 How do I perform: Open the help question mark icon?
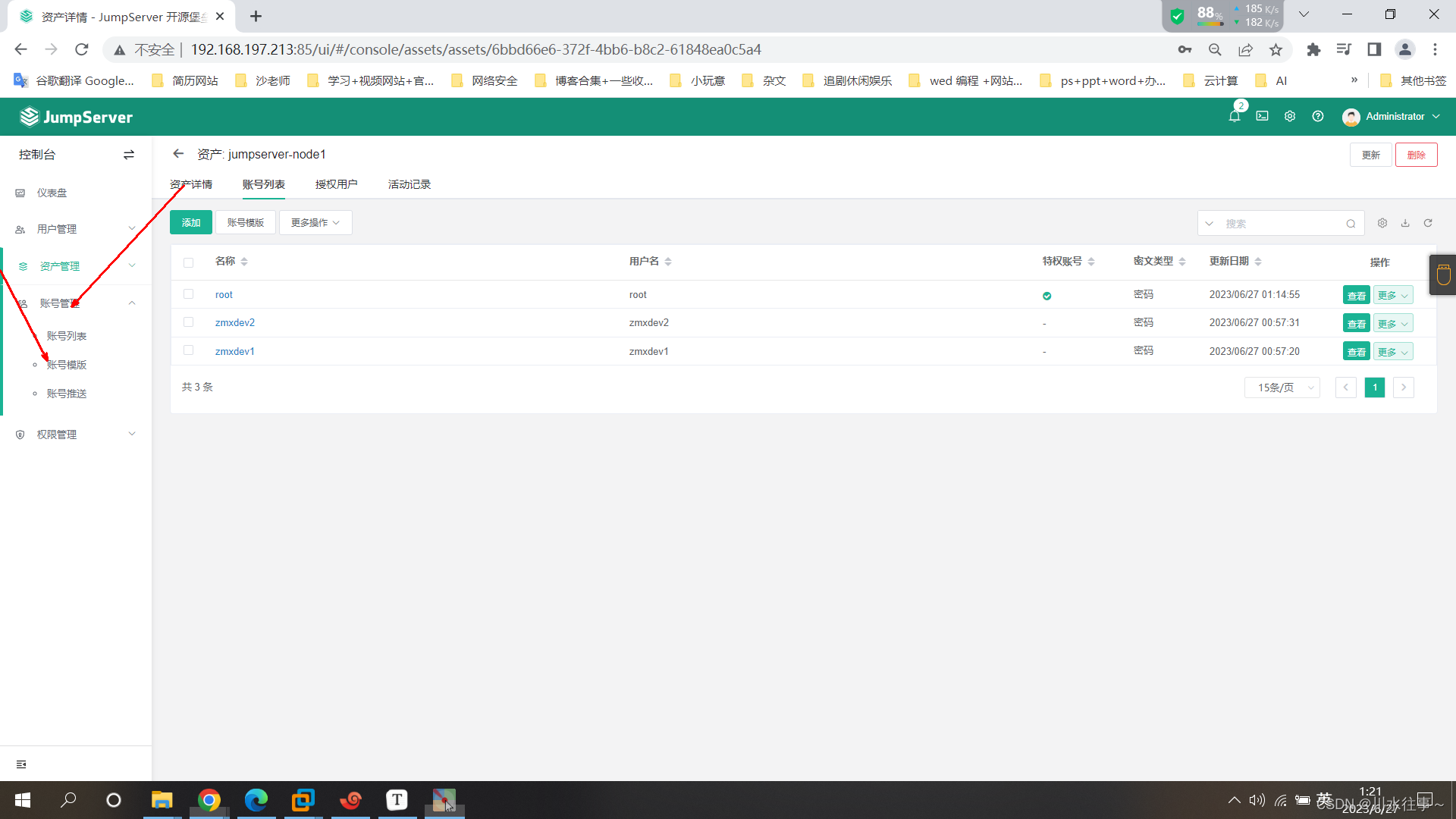pyautogui.click(x=1318, y=117)
